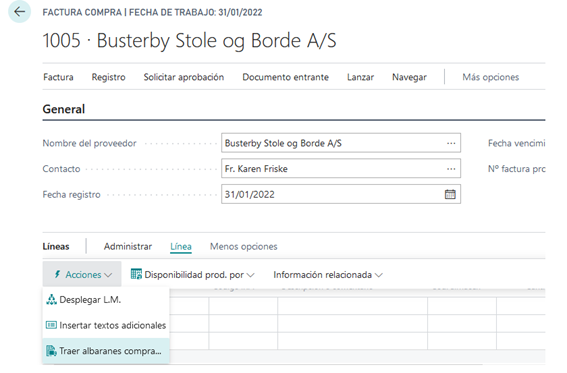
Task: Click the Líneas section heading
Action: click(x=56, y=246)
